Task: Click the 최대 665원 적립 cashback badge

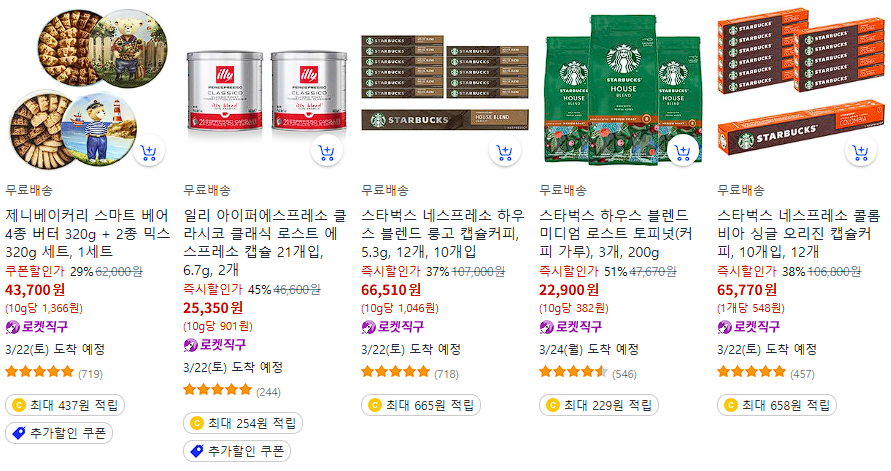Action: pos(421,405)
